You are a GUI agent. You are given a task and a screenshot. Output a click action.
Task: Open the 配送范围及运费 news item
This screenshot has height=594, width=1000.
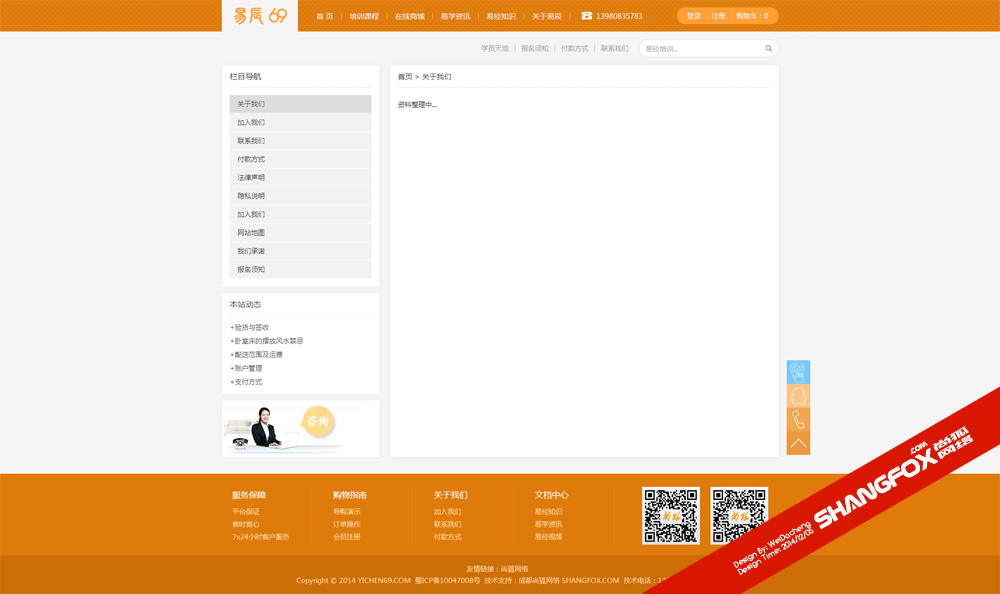256,355
